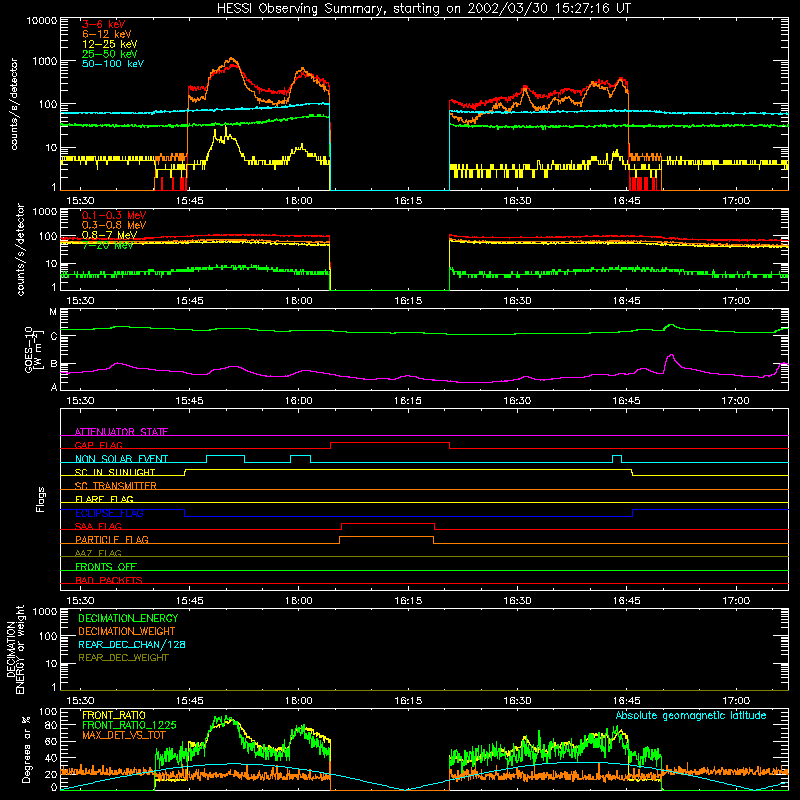Viewport: 800px width, 800px height.
Task: Select the 12-25 keV legend label
Action: [109, 44]
